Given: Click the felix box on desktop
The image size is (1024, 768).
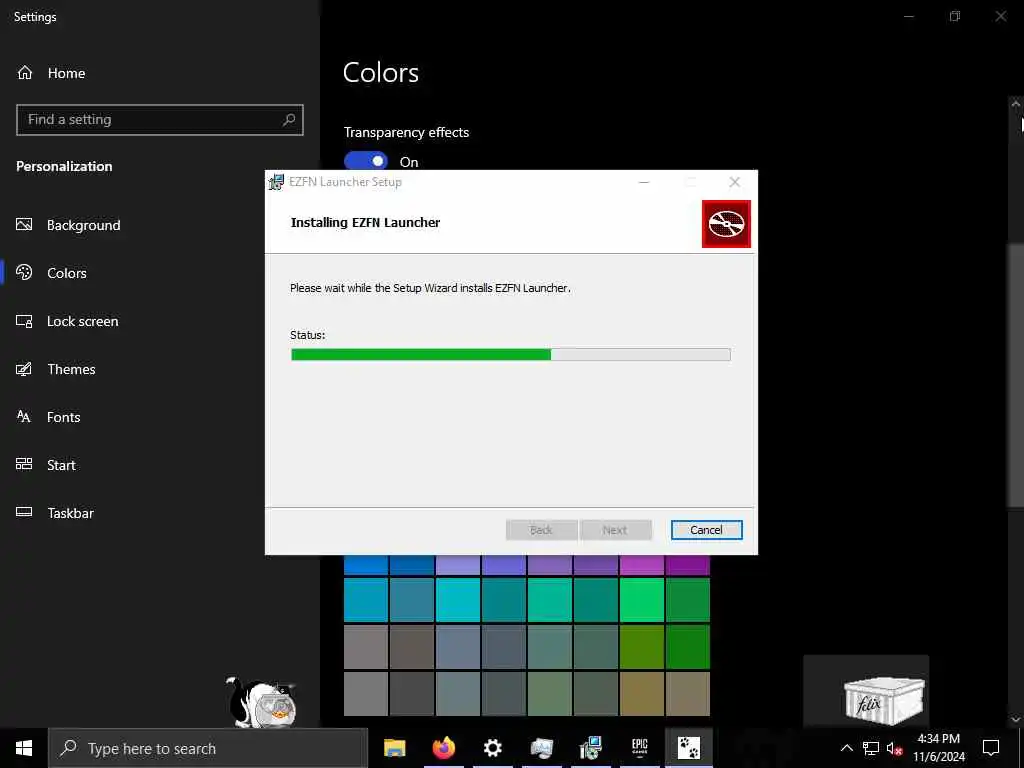Looking at the screenshot, I should [883, 699].
